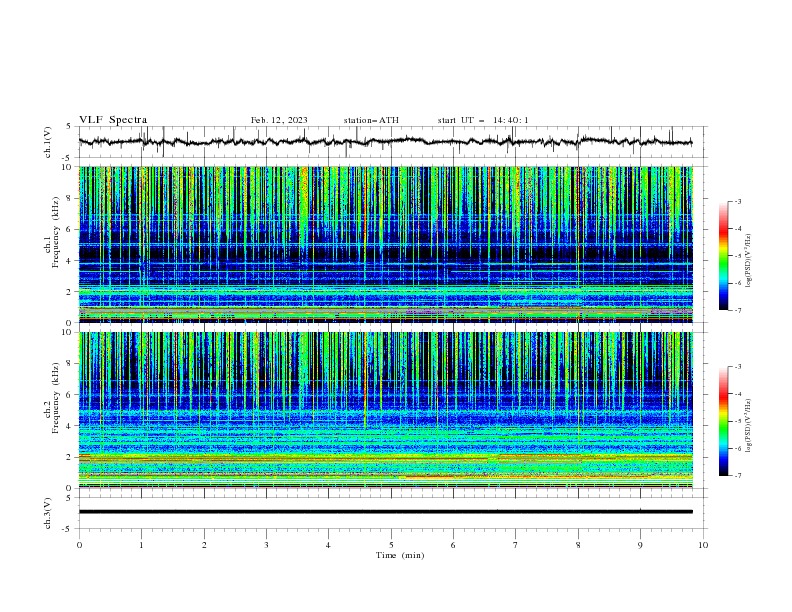Click the "5" tick on ch.1(V) axis
This screenshot has height=612, width=792.
tap(70, 127)
